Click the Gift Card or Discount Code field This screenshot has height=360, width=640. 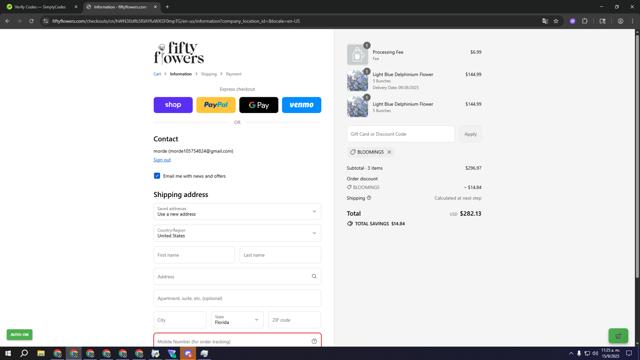click(x=401, y=134)
